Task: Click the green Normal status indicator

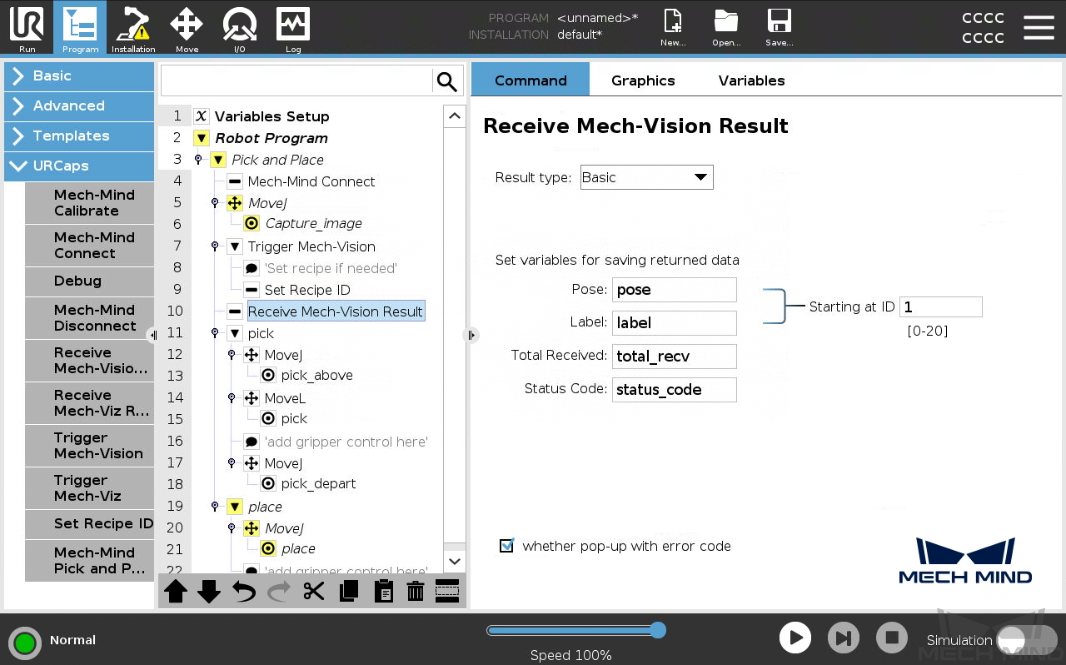Action: [25, 642]
